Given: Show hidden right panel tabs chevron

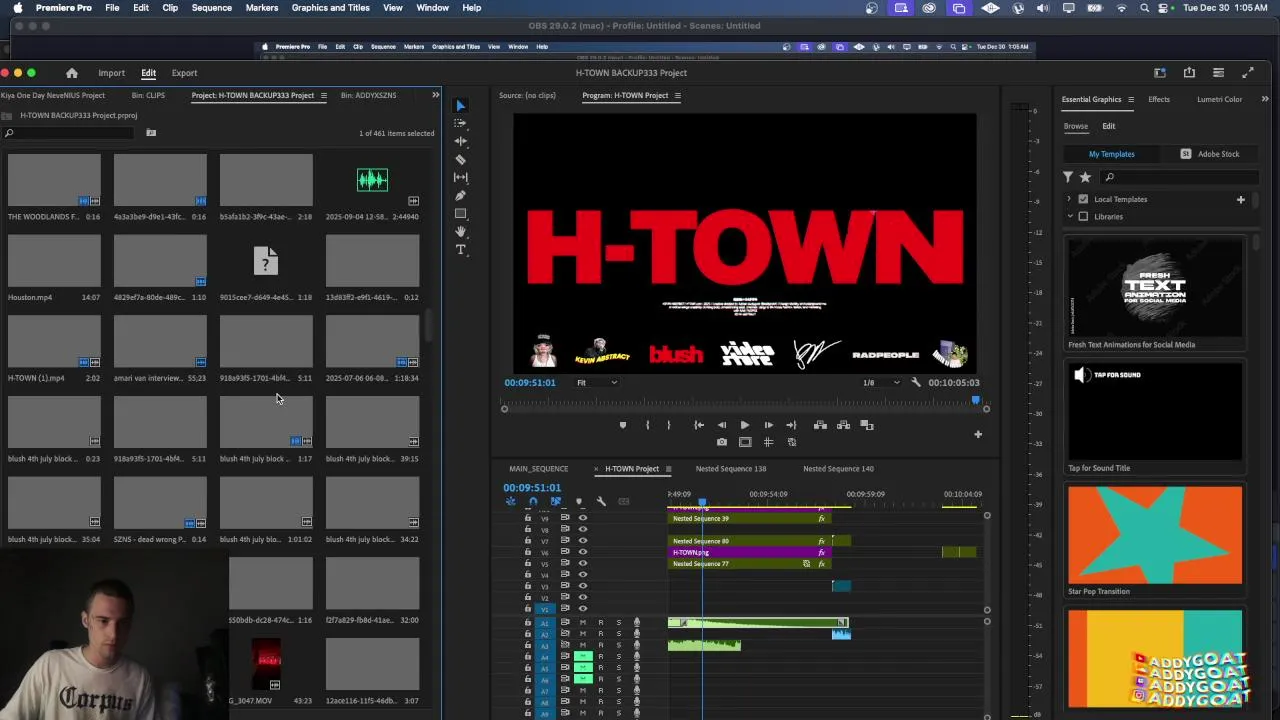Looking at the screenshot, I should click(1265, 99).
